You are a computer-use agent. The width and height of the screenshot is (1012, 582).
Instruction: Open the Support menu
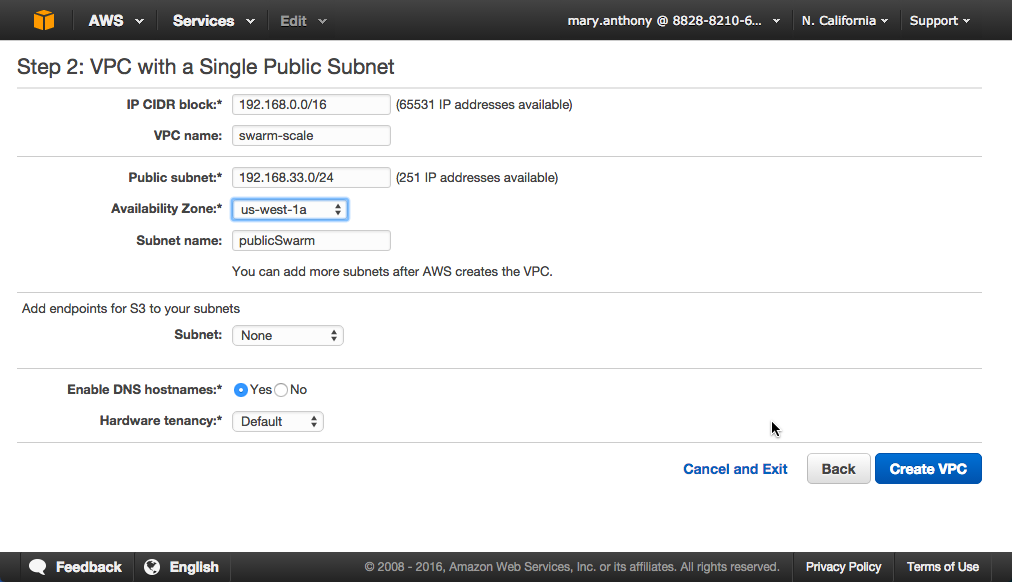tap(940, 21)
